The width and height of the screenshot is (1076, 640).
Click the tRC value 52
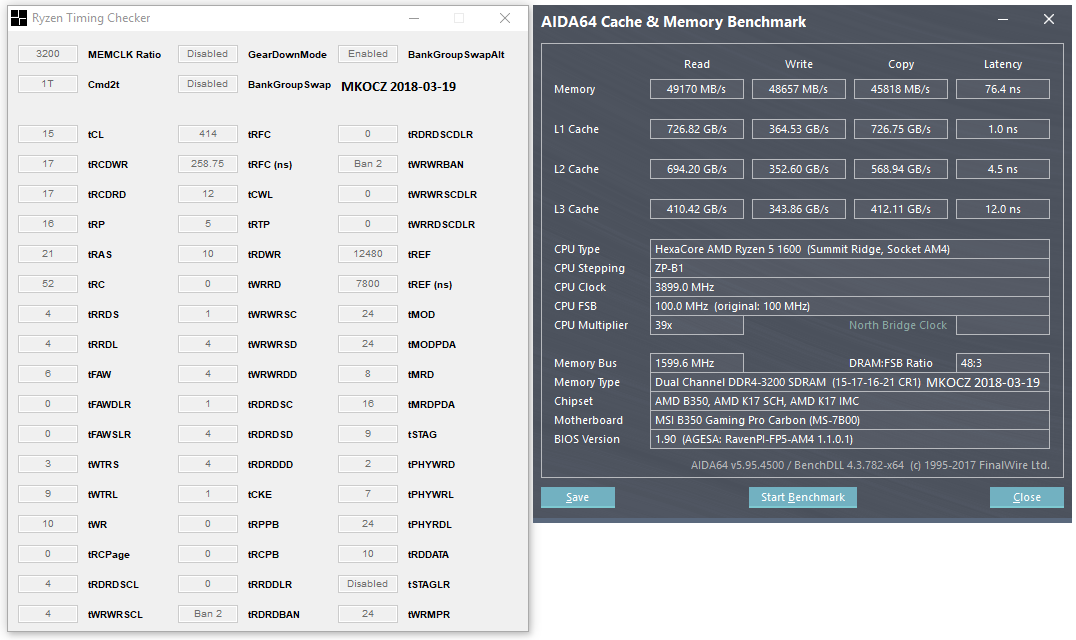[48, 284]
